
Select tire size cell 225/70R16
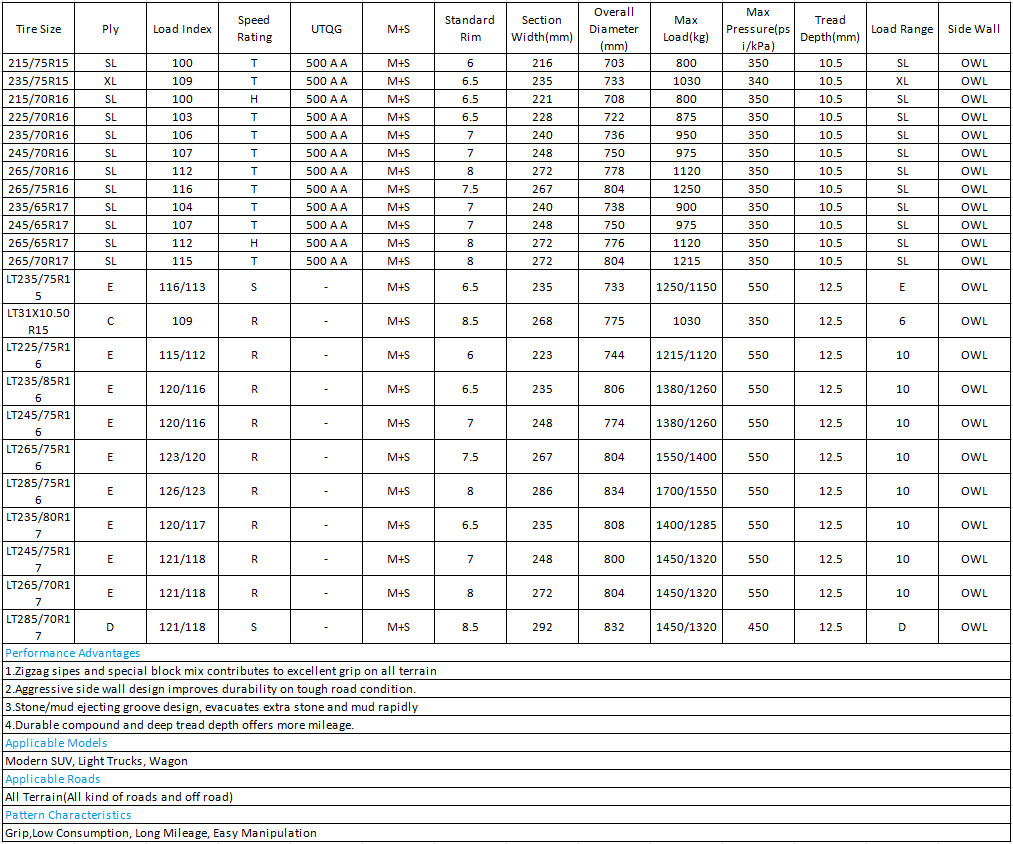[x=38, y=117]
